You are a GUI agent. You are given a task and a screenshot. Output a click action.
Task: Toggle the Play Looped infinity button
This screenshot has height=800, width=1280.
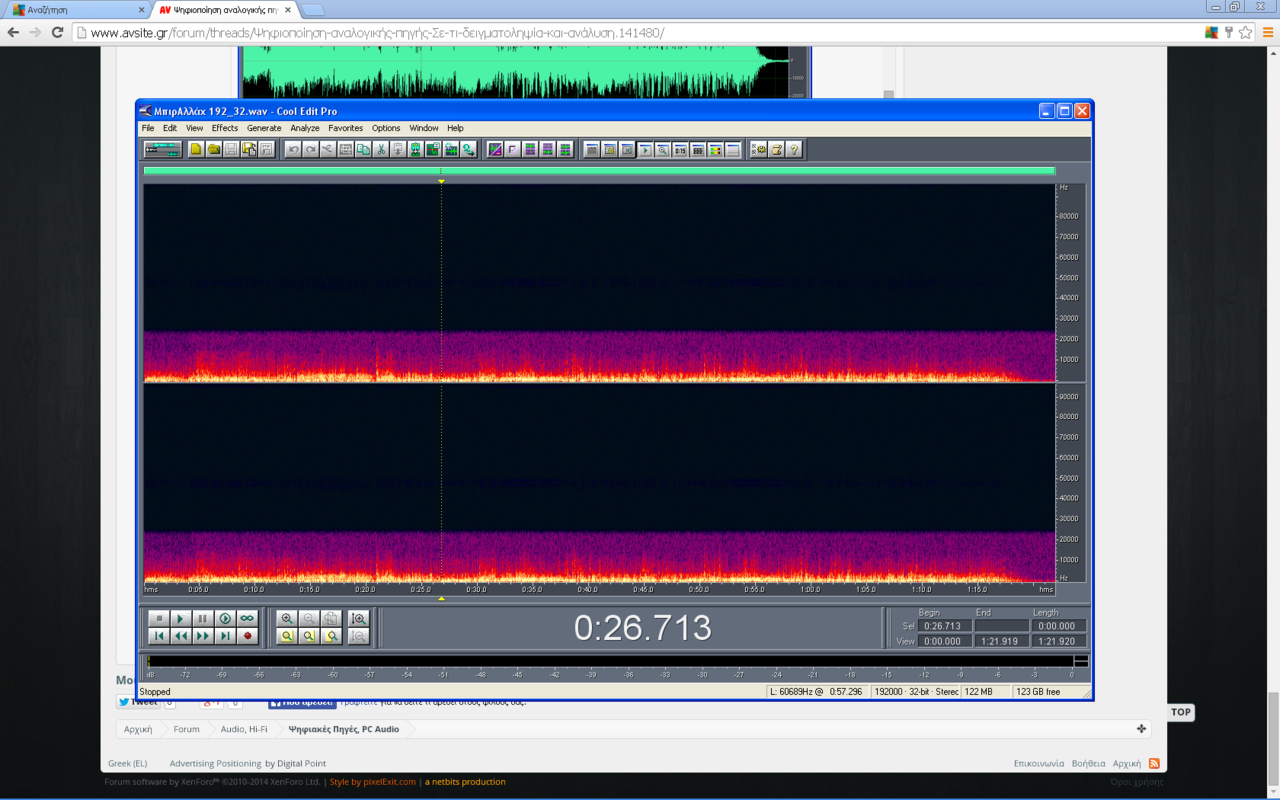tap(247, 619)
